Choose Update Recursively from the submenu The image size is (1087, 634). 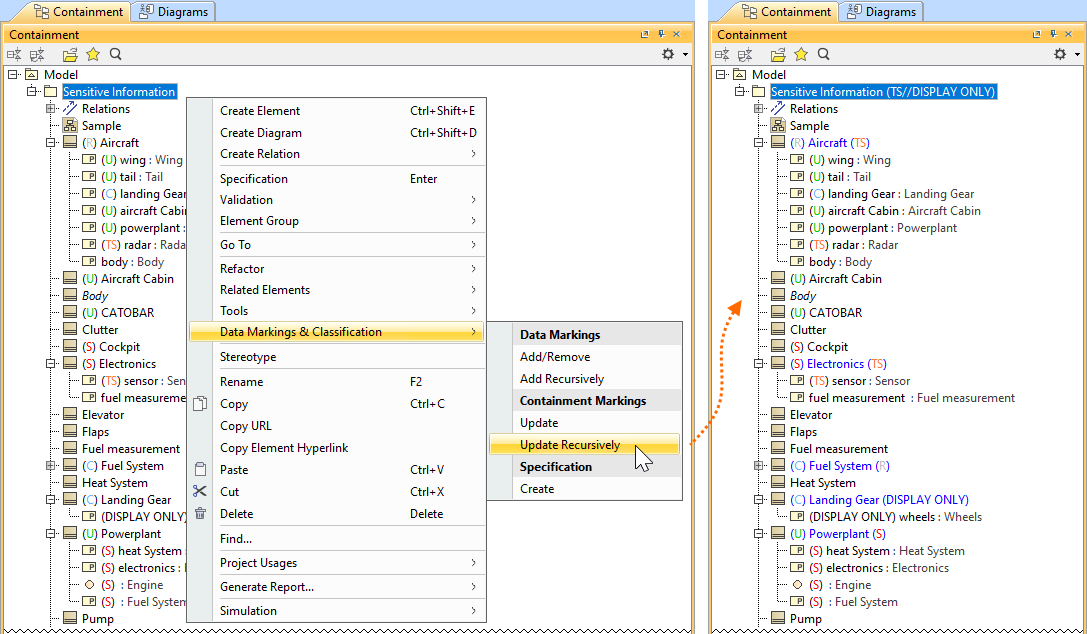(x=570, y=445)
